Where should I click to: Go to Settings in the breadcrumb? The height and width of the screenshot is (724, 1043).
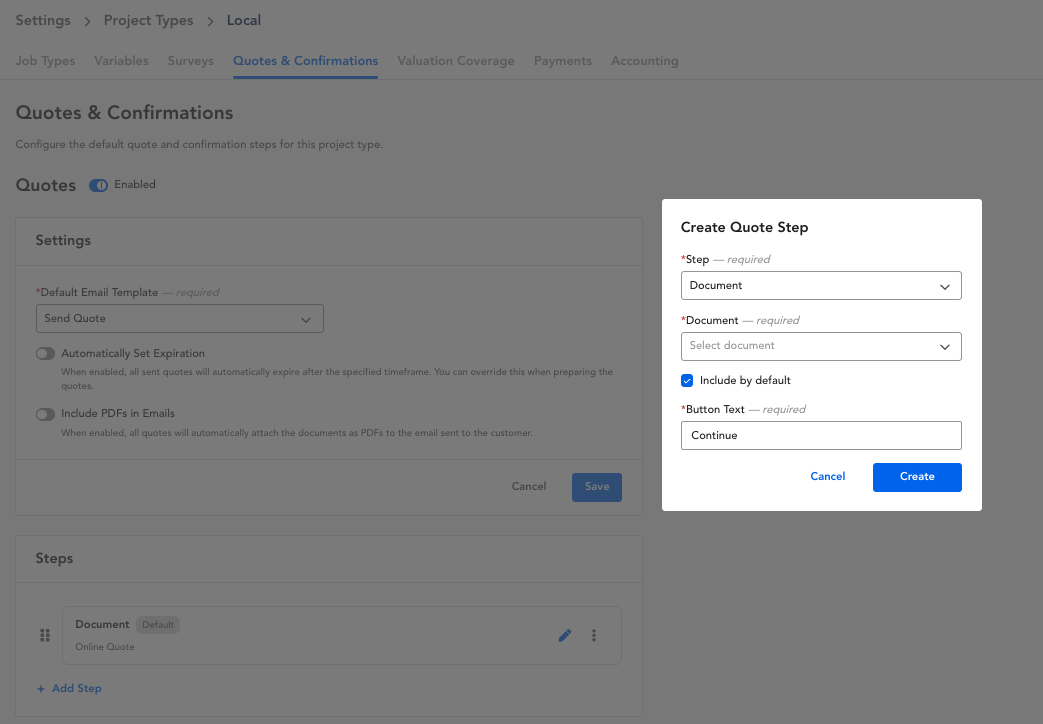tap(43, 21)
